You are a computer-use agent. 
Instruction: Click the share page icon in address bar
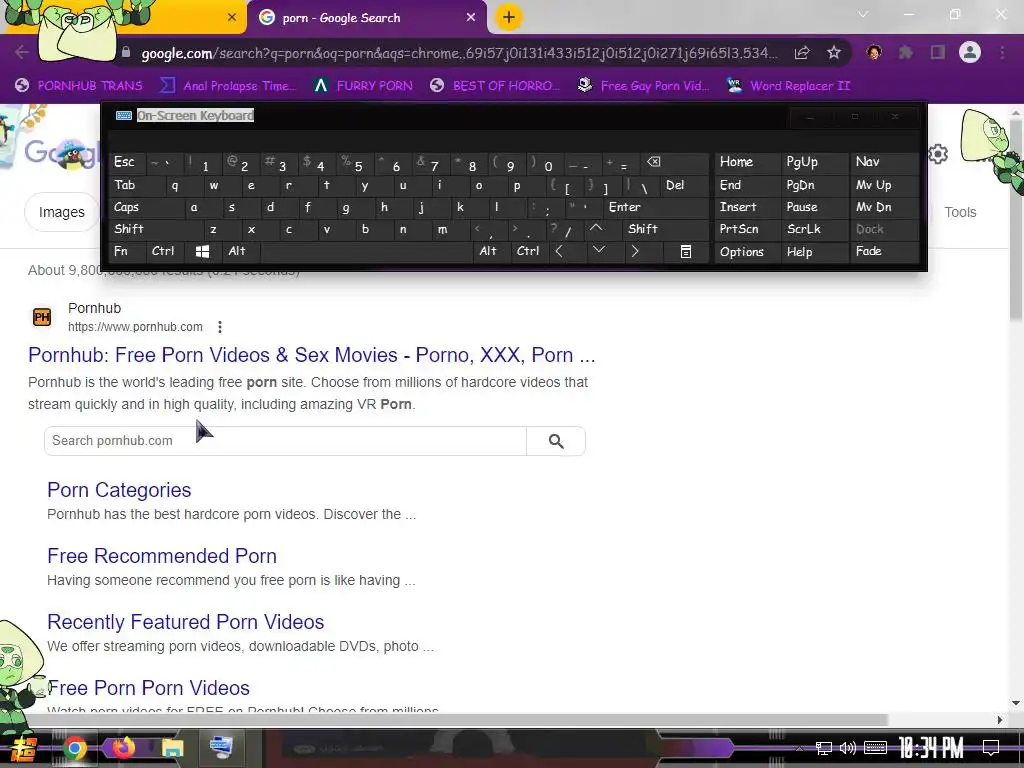point(802,53)
